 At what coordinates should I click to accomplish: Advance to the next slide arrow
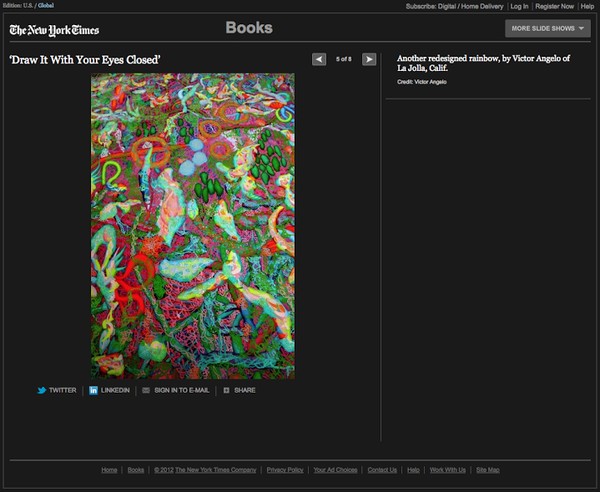[x=369, y=59]
